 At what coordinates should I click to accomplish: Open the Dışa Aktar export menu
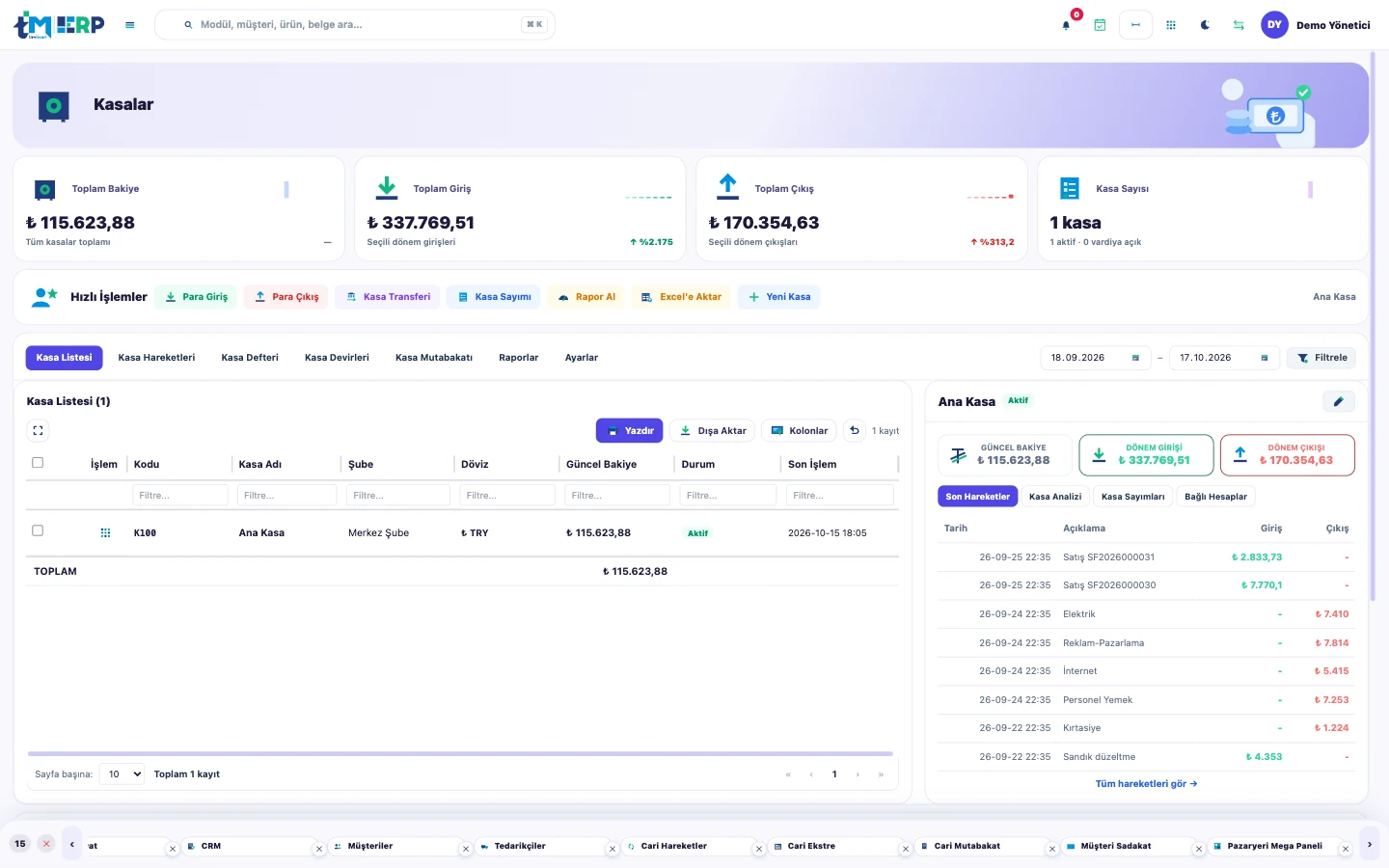[x=713, y=431]
